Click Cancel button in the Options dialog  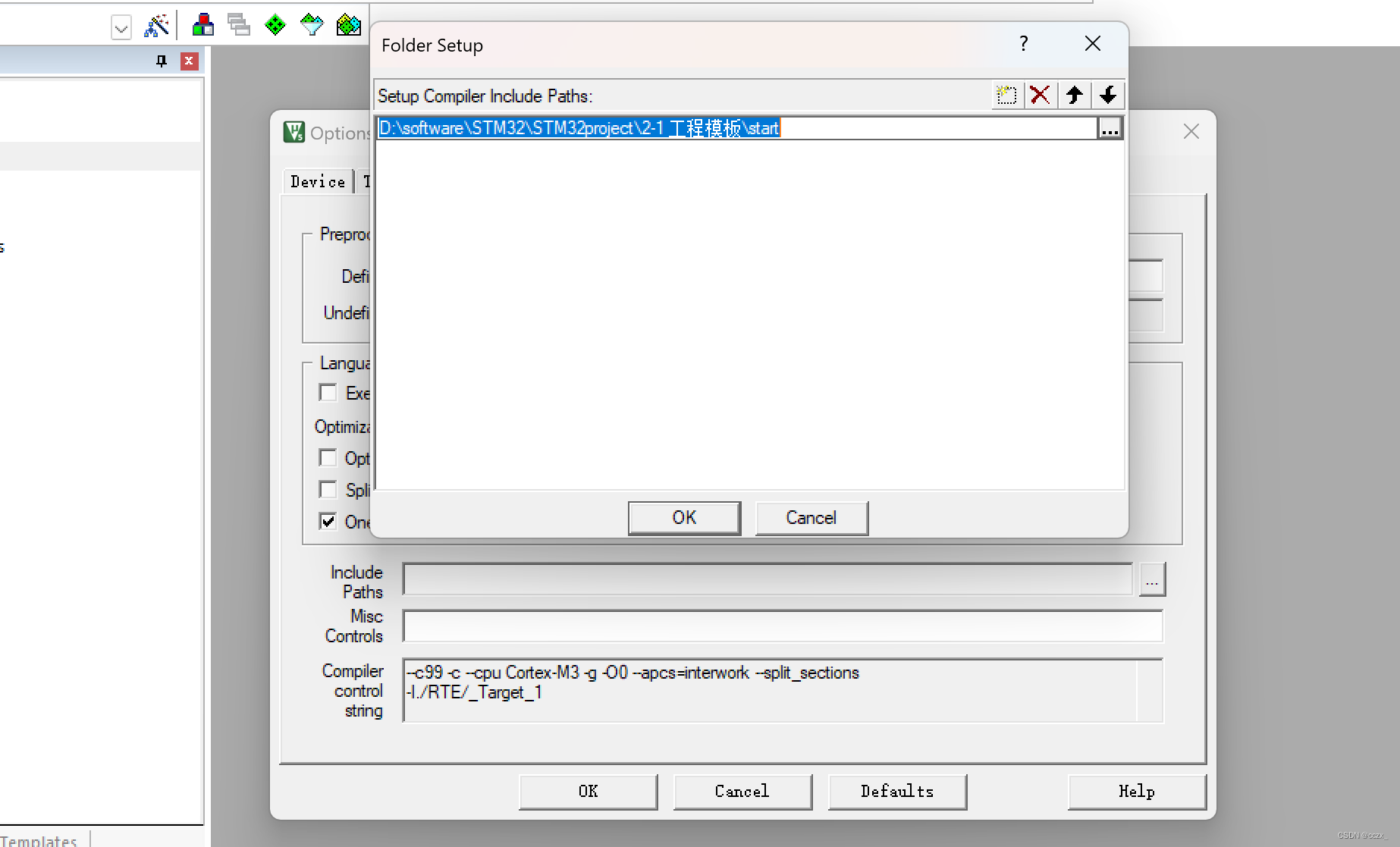(742, 792)
